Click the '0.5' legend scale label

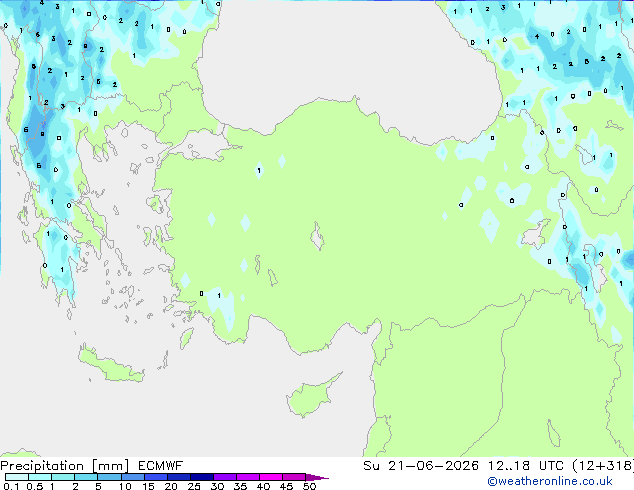(x=34, y=486)
